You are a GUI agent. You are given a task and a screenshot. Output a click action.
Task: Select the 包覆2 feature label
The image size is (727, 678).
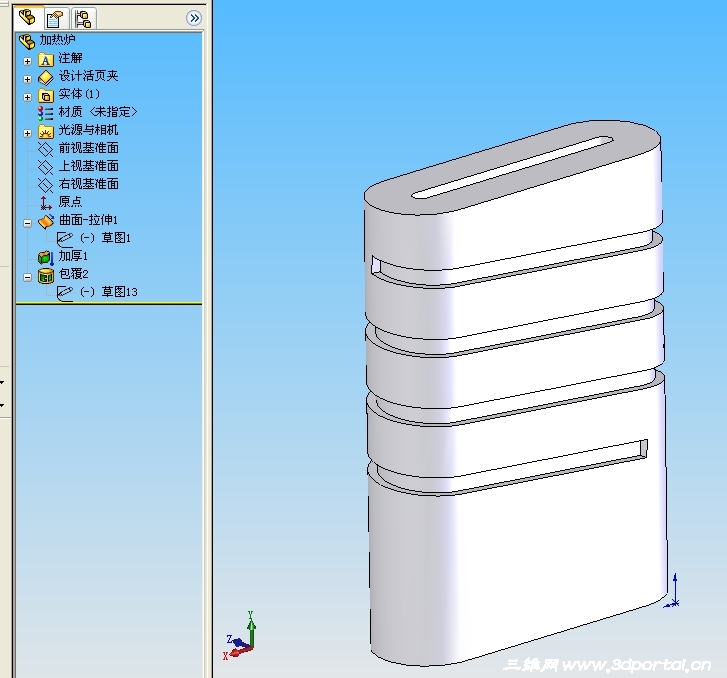click(73, 274)
